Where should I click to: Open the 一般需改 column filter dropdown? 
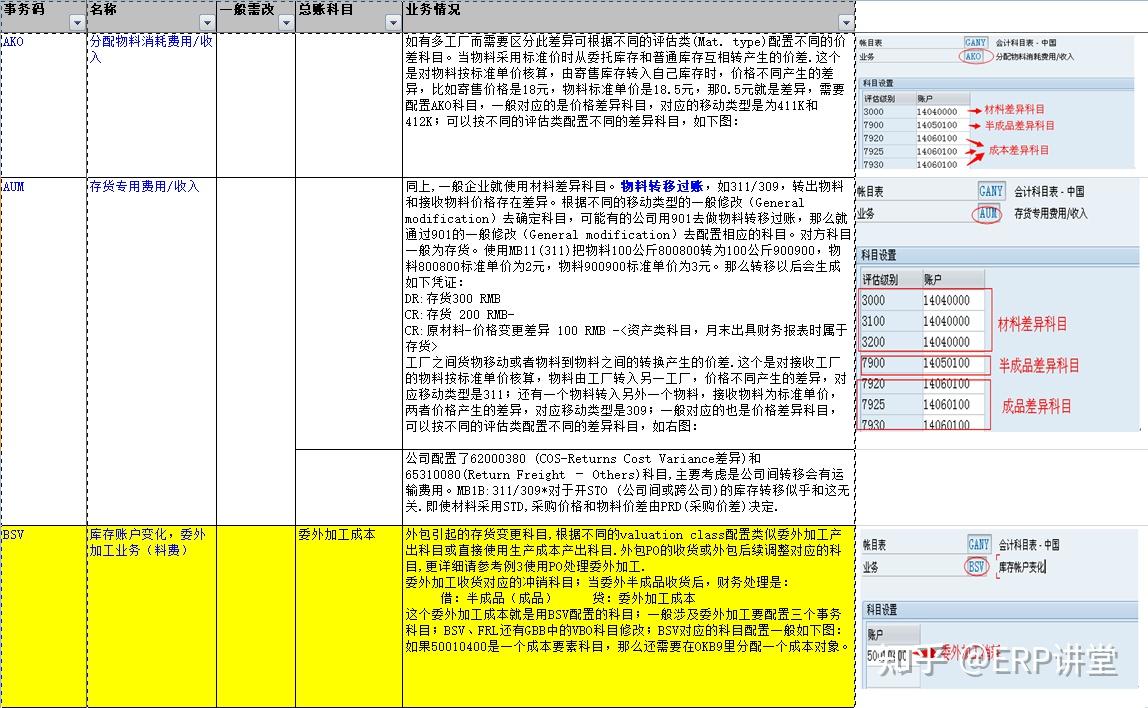tap(285, 21)
